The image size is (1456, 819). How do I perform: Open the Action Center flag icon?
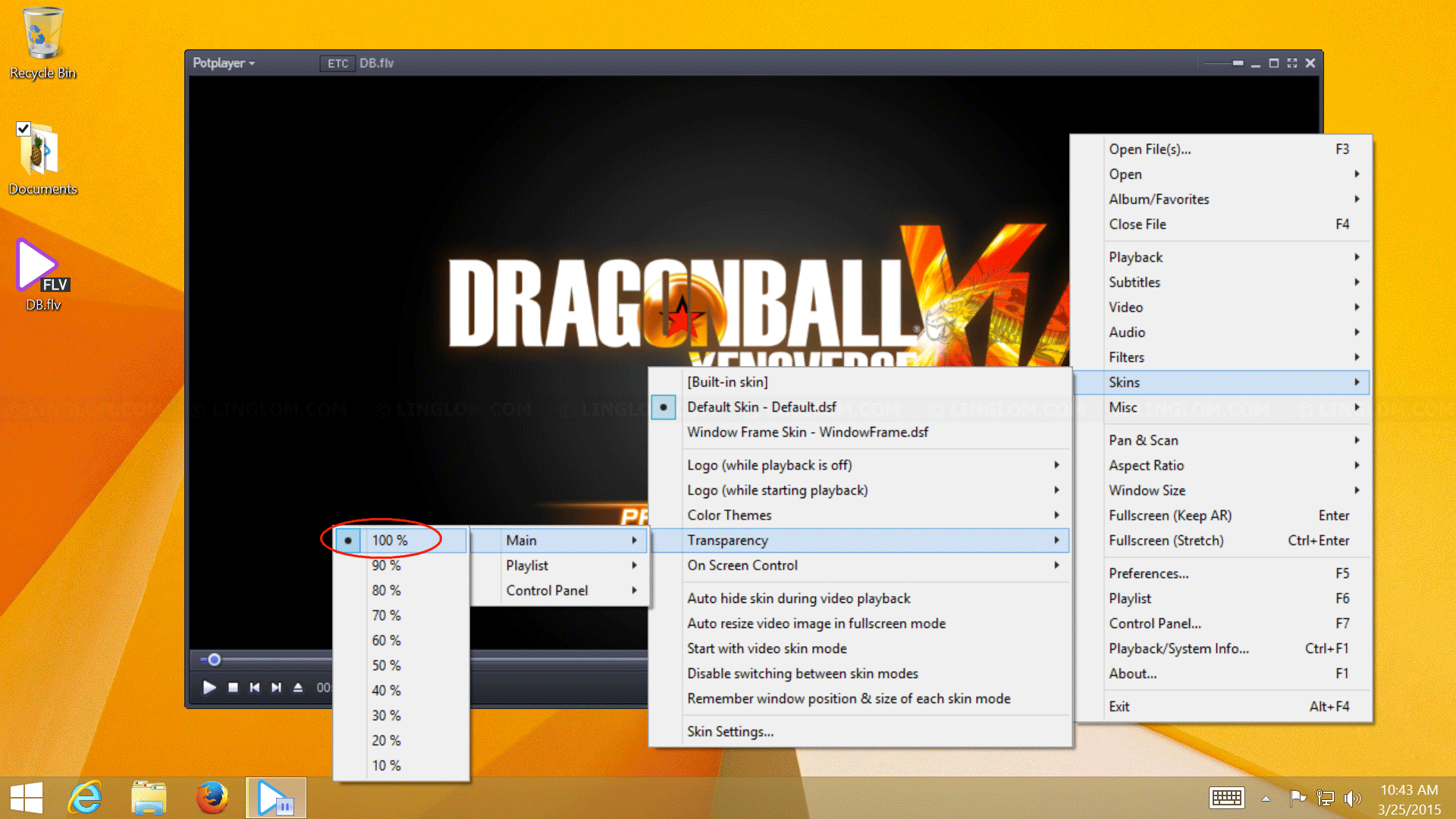point(1298,798)
